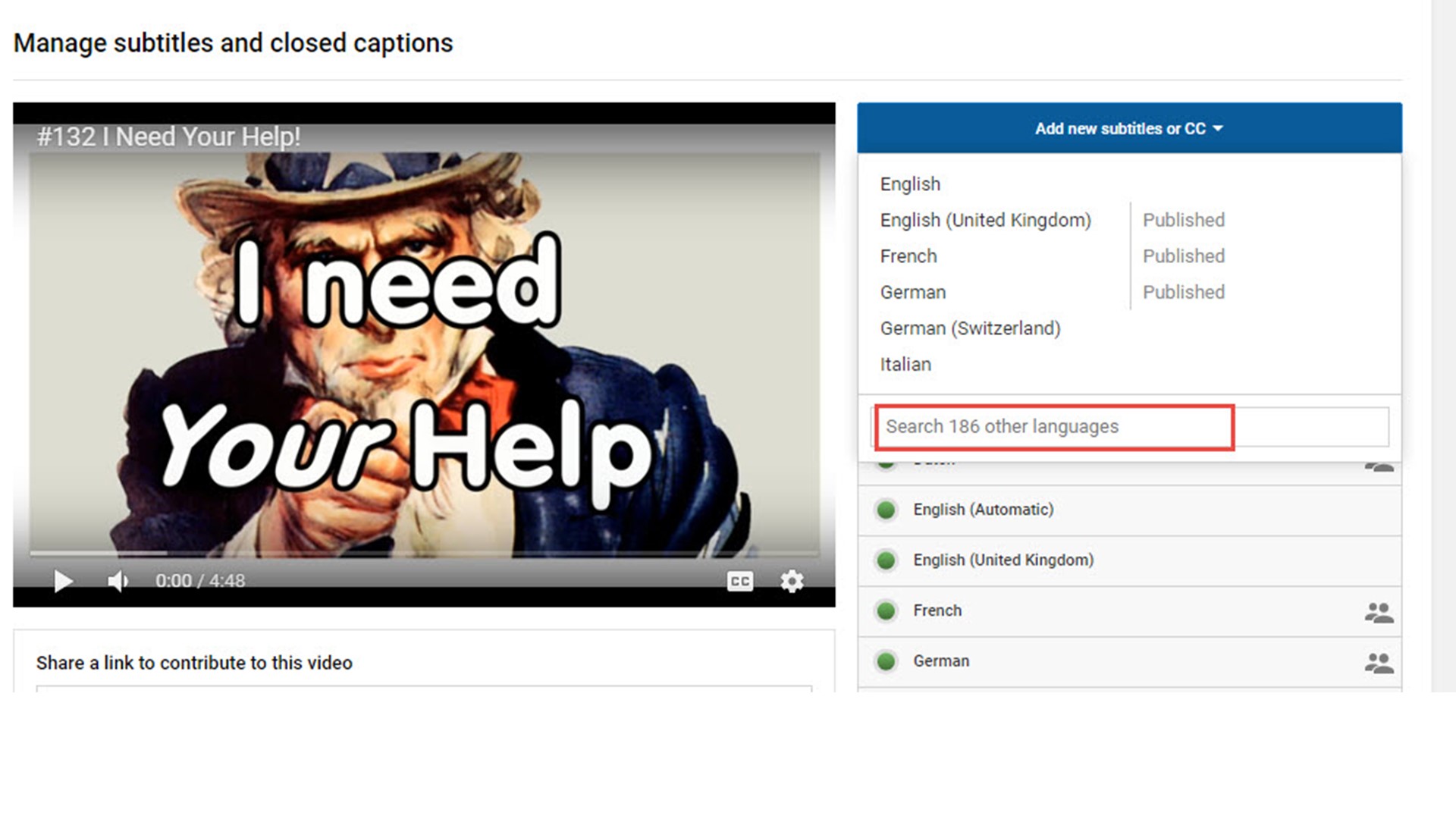Click Share a link to contribute heading
The image size is (1456, 819).
tap(194, 663)
